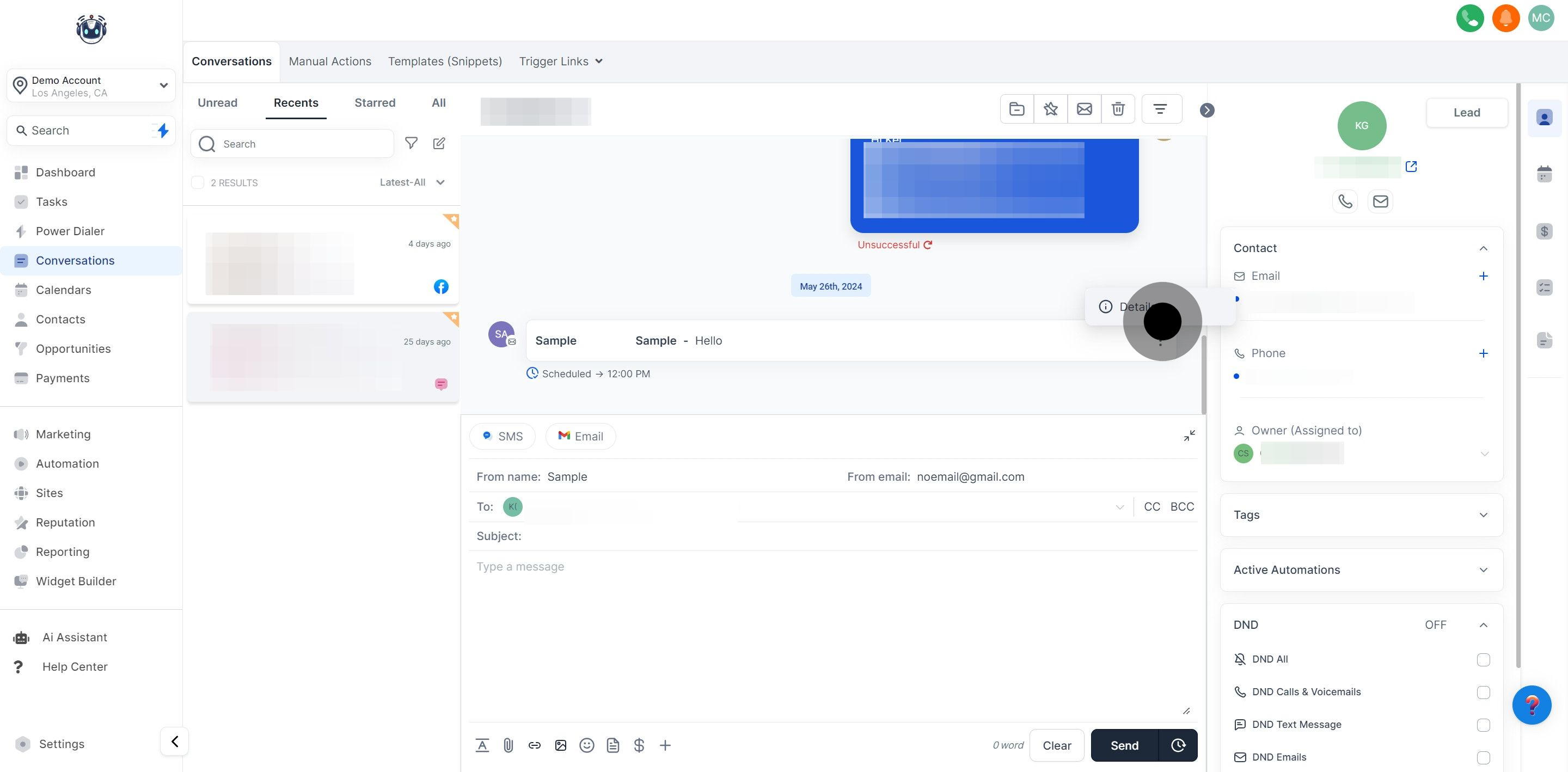Click the request payment dollar icon
Image resolution: width=1568 pixels, height=772 pixels.
pyautogui.click(x=639, y=745)
